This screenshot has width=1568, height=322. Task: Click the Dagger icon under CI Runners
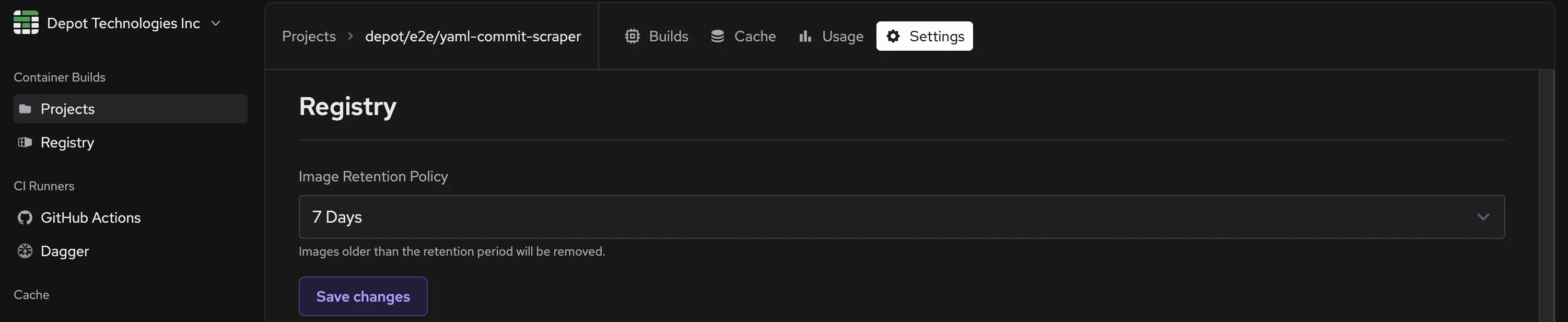25,251
